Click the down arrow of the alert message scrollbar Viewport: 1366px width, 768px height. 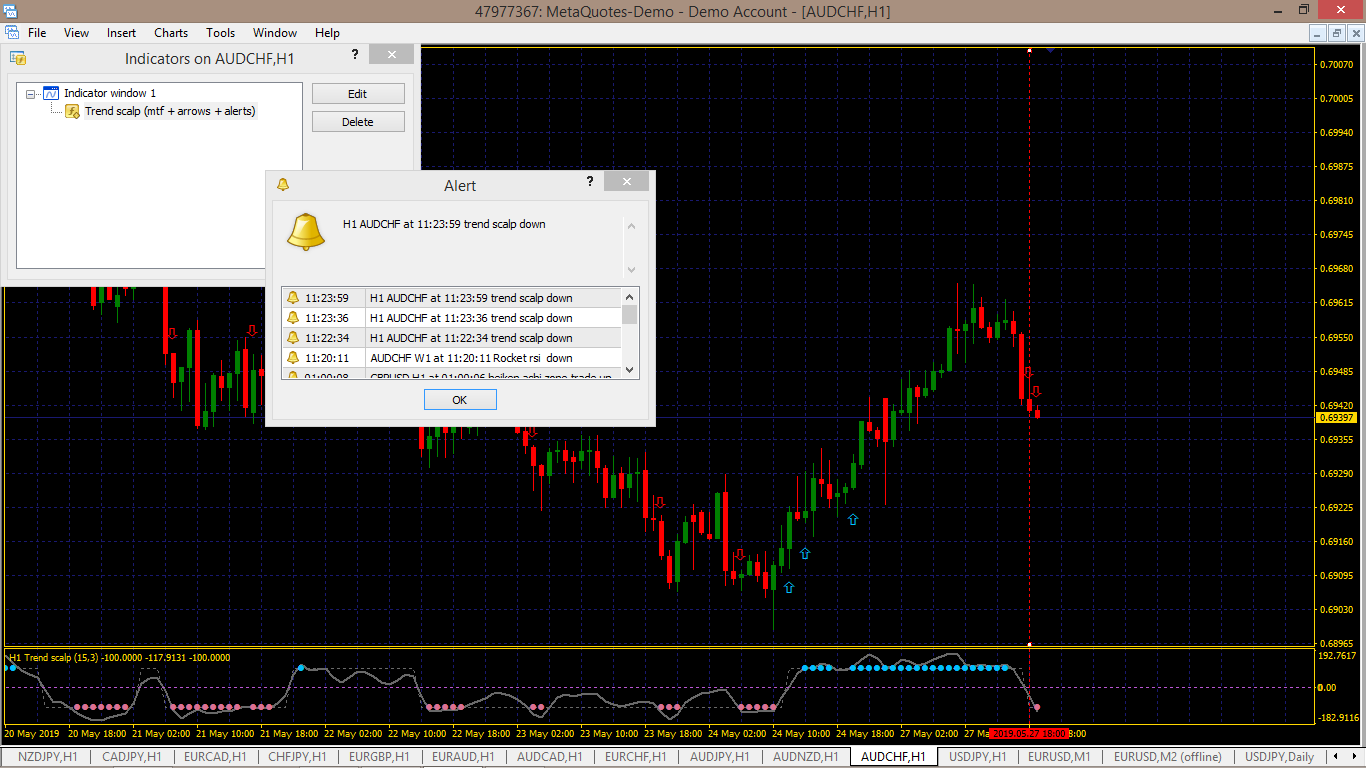[631, 269]
